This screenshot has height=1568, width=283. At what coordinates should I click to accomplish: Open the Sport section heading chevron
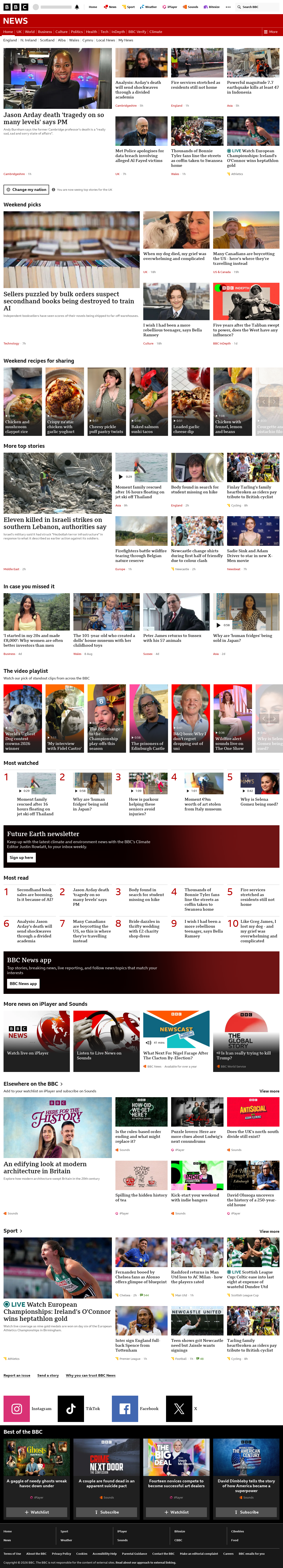coord(21,1231)
